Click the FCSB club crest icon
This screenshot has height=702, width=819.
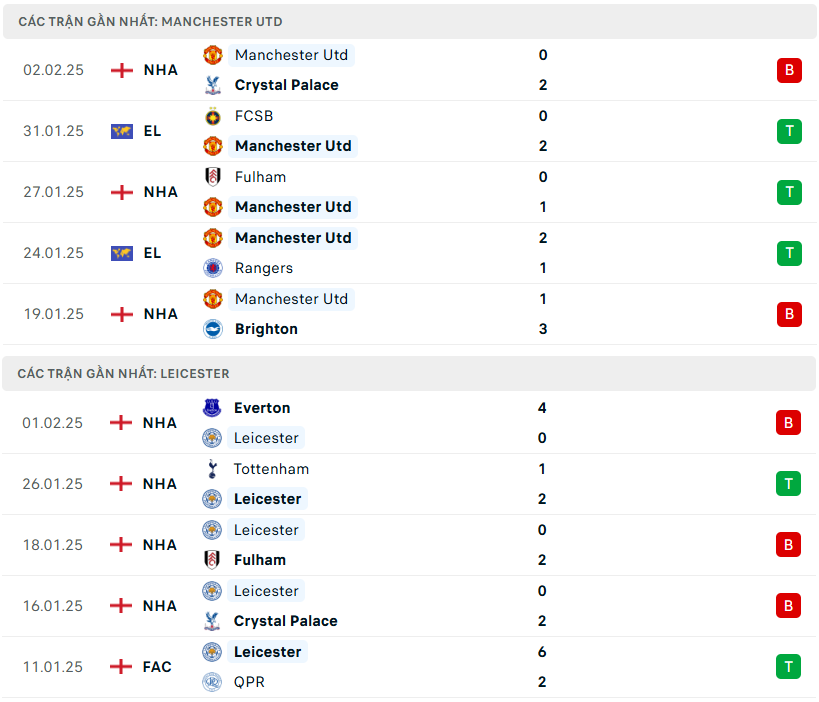pyautogui.click(x=212, y=116)
